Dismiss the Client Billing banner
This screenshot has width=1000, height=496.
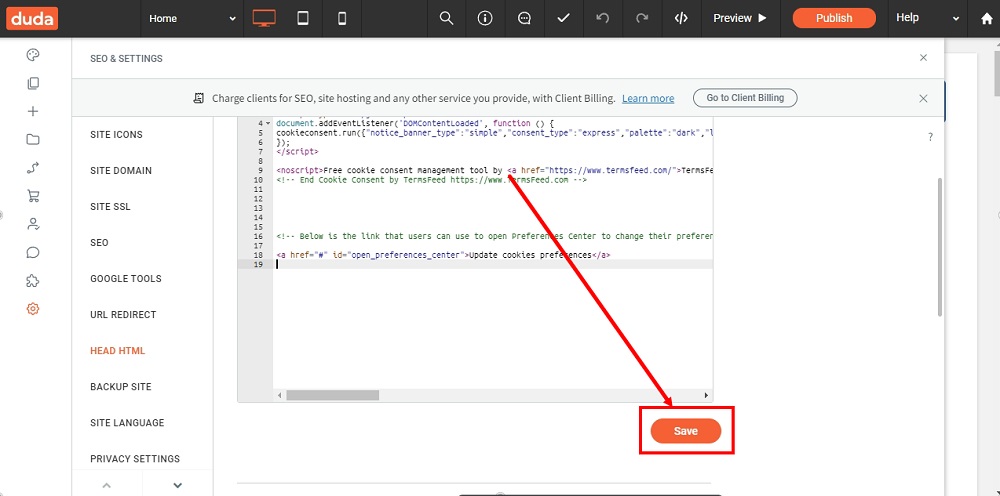(x=923, y=98)
